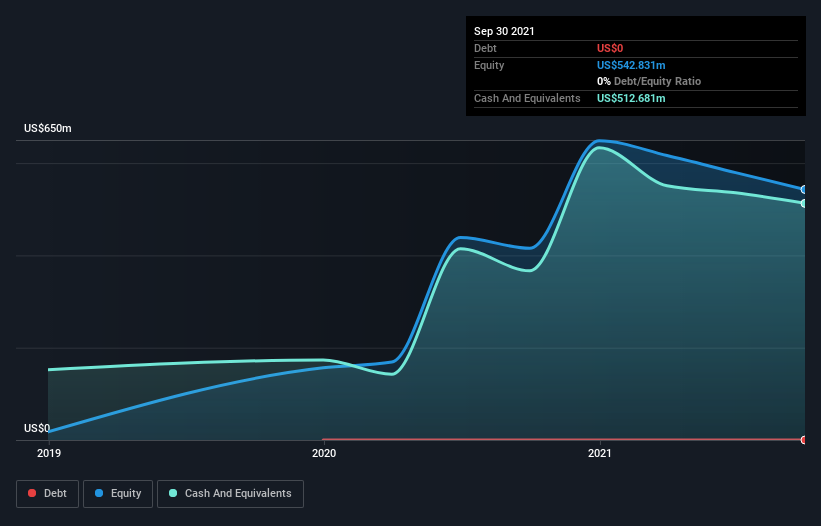The height and width of the screenshot is (526, 821).
Task: Click the US$542.831m equity value
Action: click(631, 65)
